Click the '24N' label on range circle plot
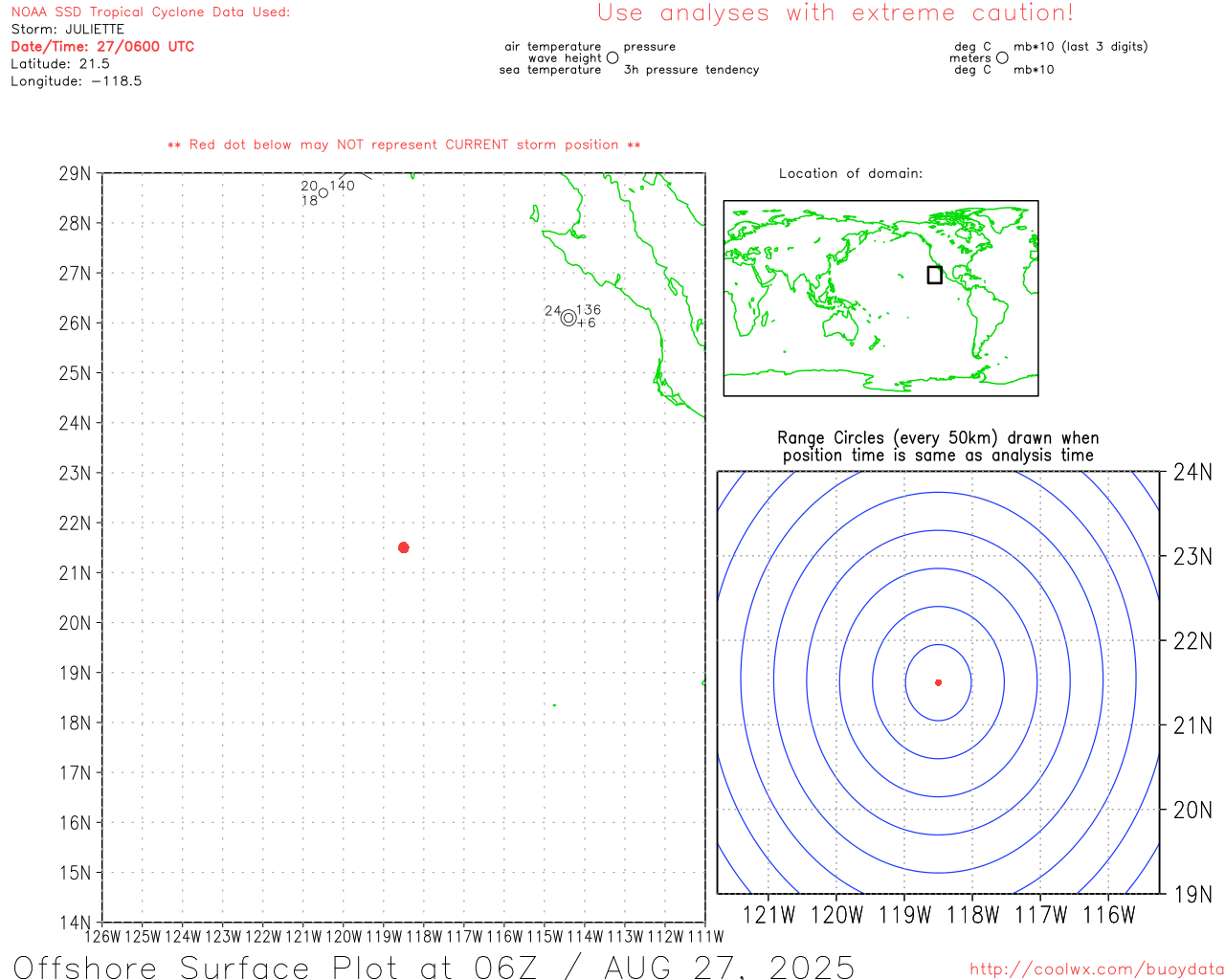1225x980 pixels. pyautogui.click(x=1192, y=472)
